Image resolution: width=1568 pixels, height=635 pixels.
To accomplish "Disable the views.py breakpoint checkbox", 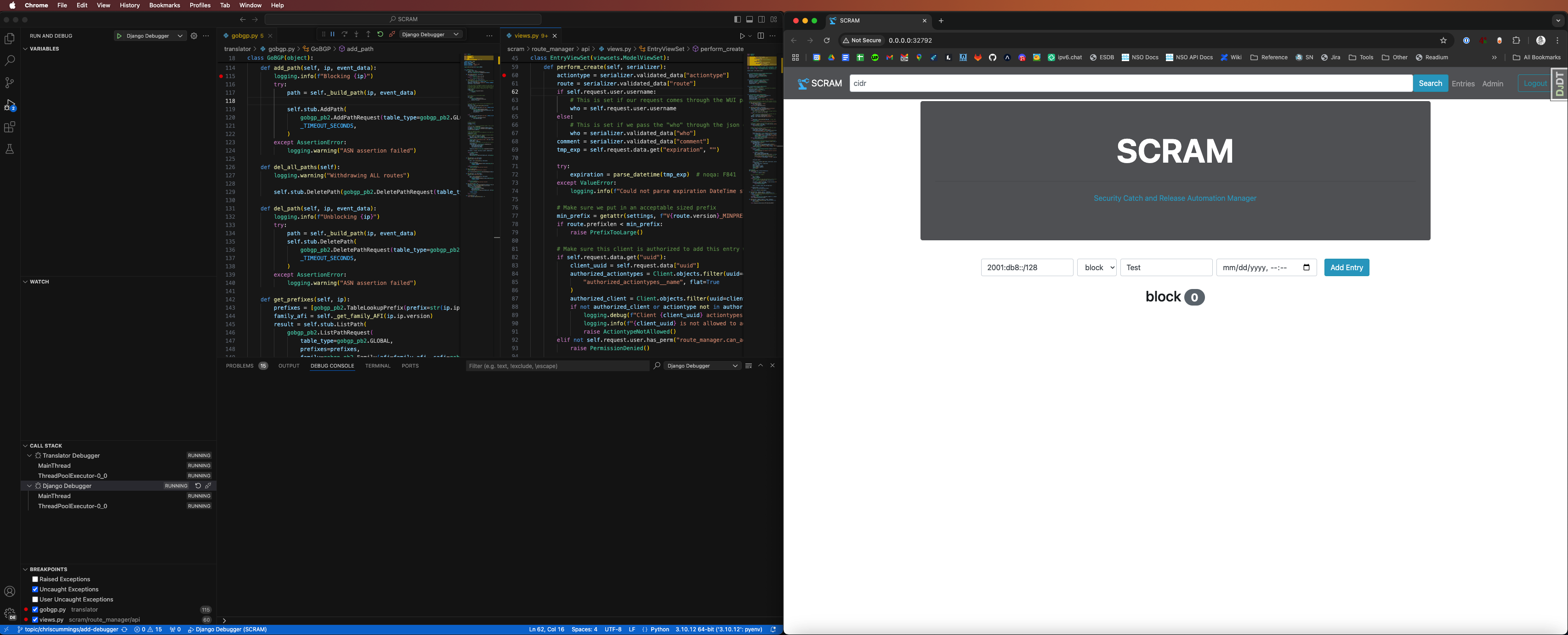I will point(35,620).
